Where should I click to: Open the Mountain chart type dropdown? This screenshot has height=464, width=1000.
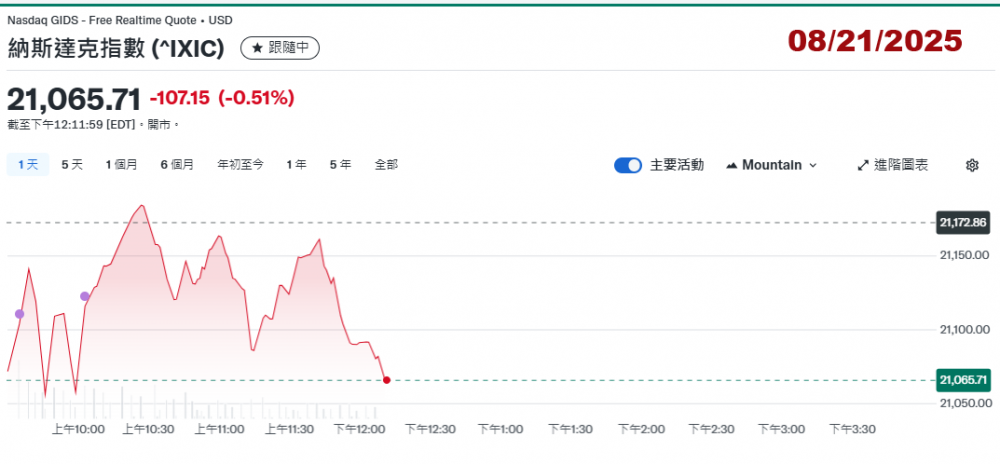771,165
